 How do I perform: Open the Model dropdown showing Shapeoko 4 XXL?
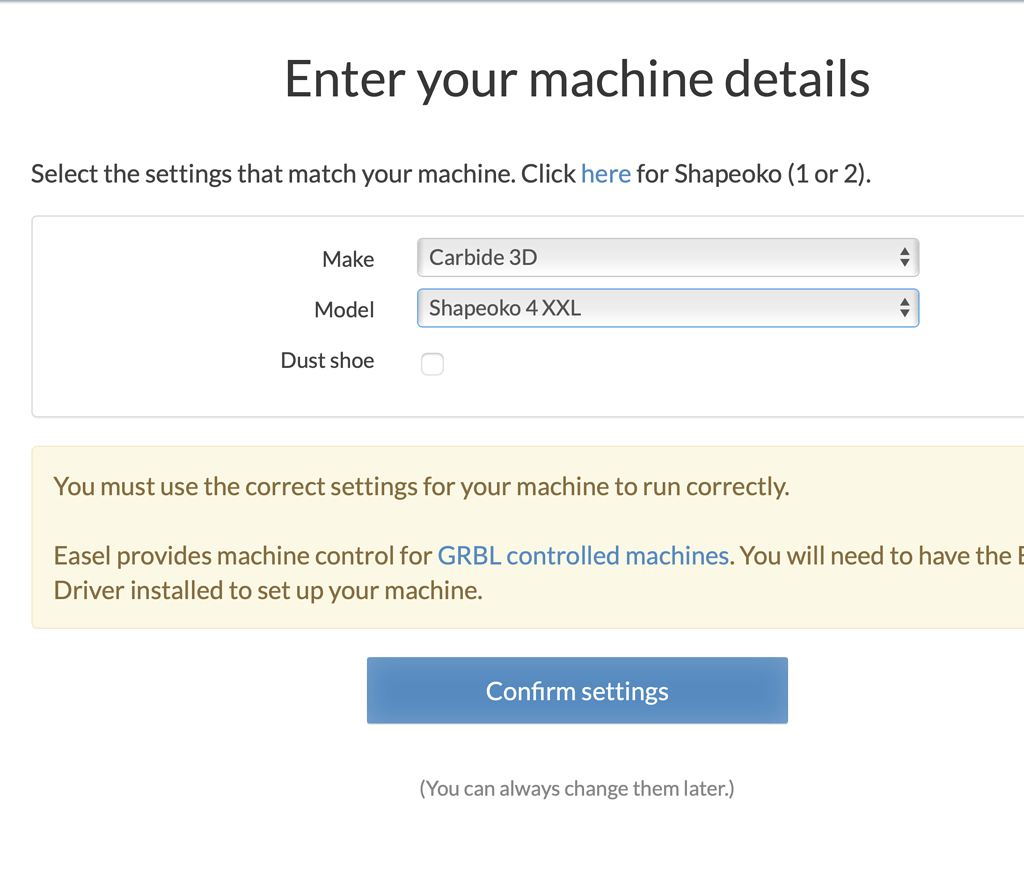[668, 308]
